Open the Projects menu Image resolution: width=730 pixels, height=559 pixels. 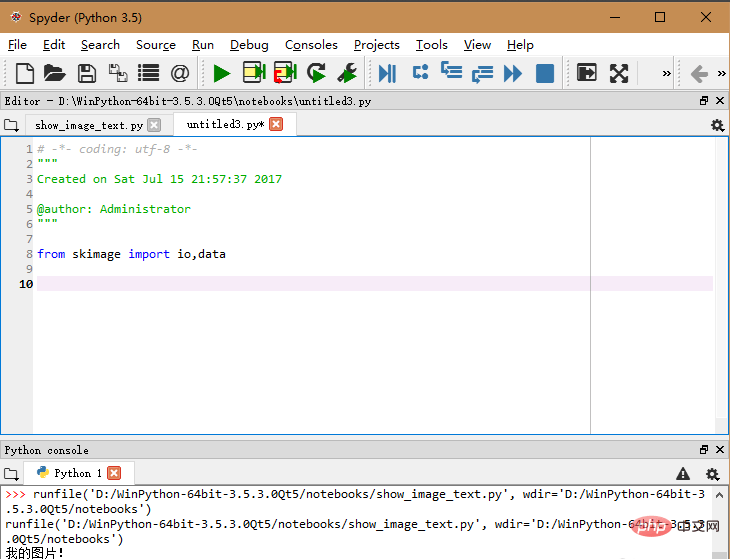(377, 45)
